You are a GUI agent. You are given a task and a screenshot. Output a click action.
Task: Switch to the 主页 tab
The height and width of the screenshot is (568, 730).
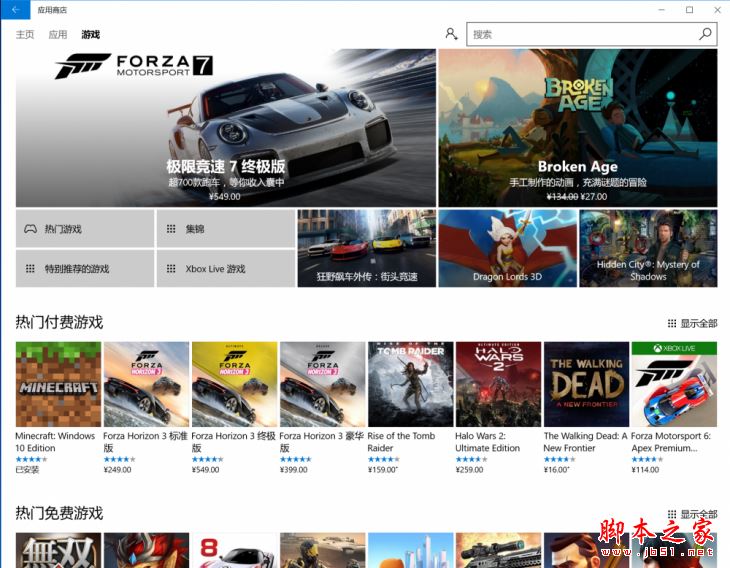[25, 34]
